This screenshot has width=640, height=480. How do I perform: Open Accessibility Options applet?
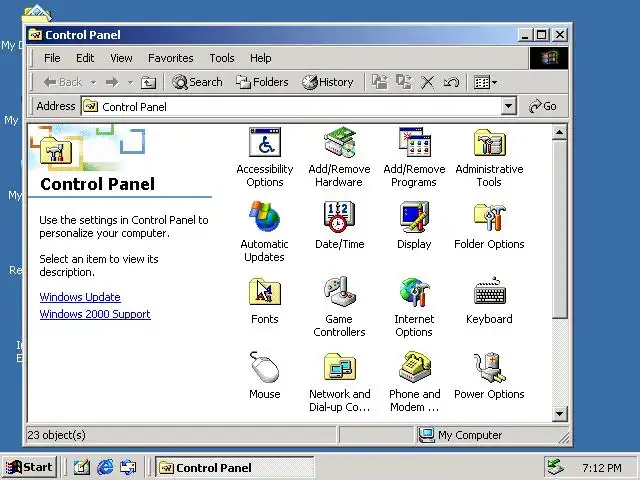point(264,157)
